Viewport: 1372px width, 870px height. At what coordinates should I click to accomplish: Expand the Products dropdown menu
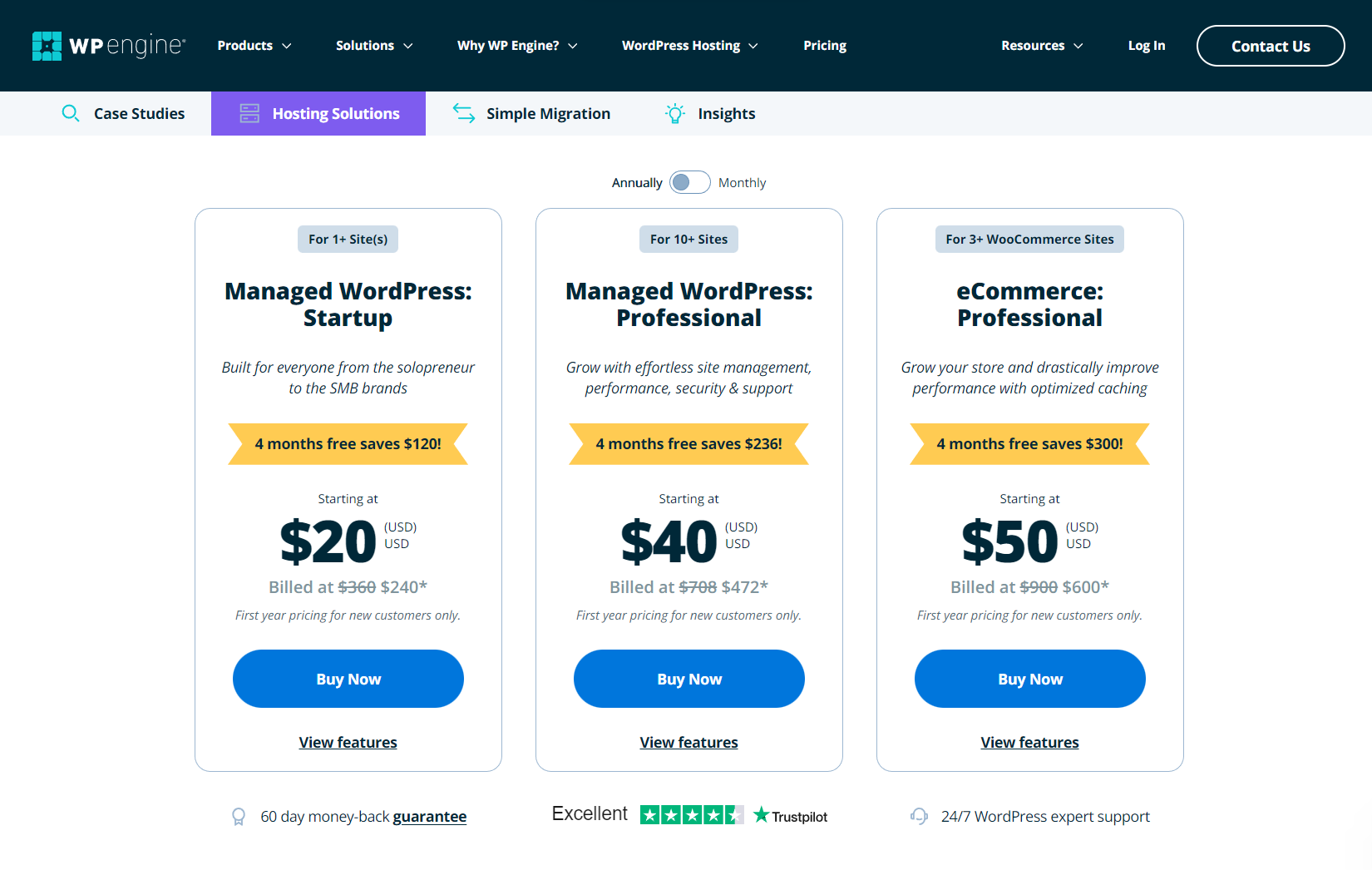tap(254, 46)
